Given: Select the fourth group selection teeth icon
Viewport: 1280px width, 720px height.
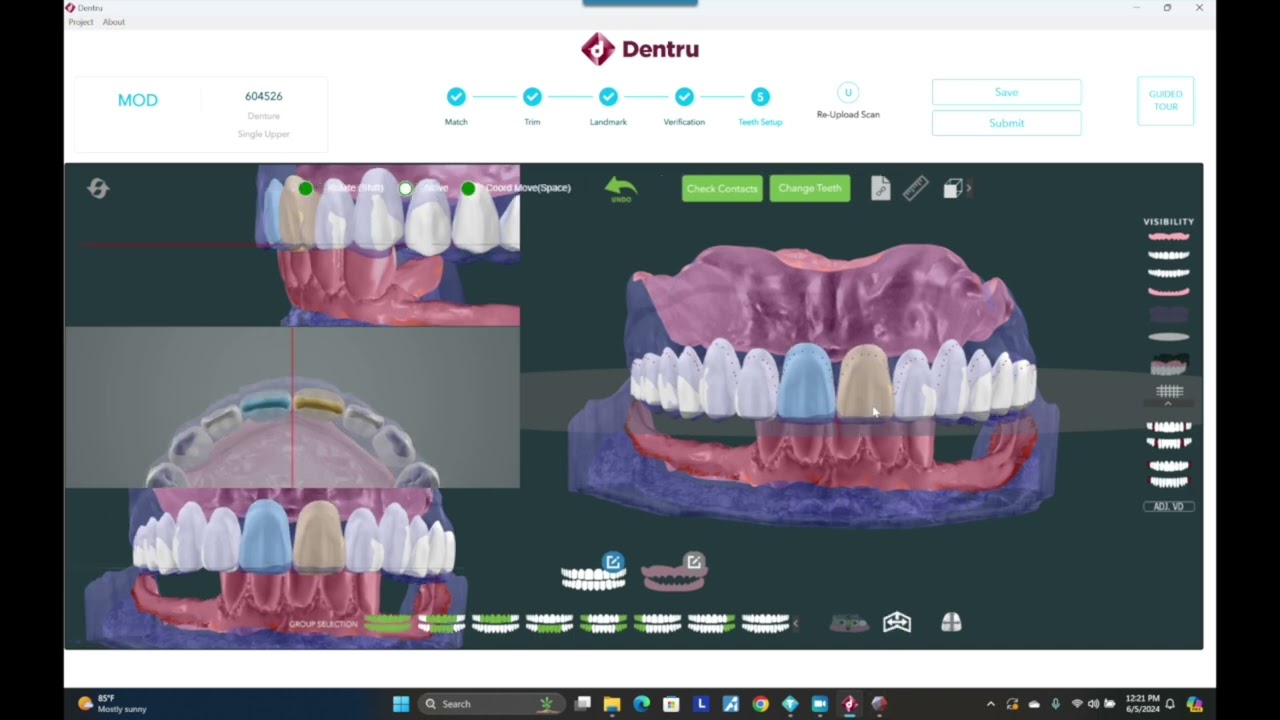Looking at the screenshot, I should click(550, 624).
